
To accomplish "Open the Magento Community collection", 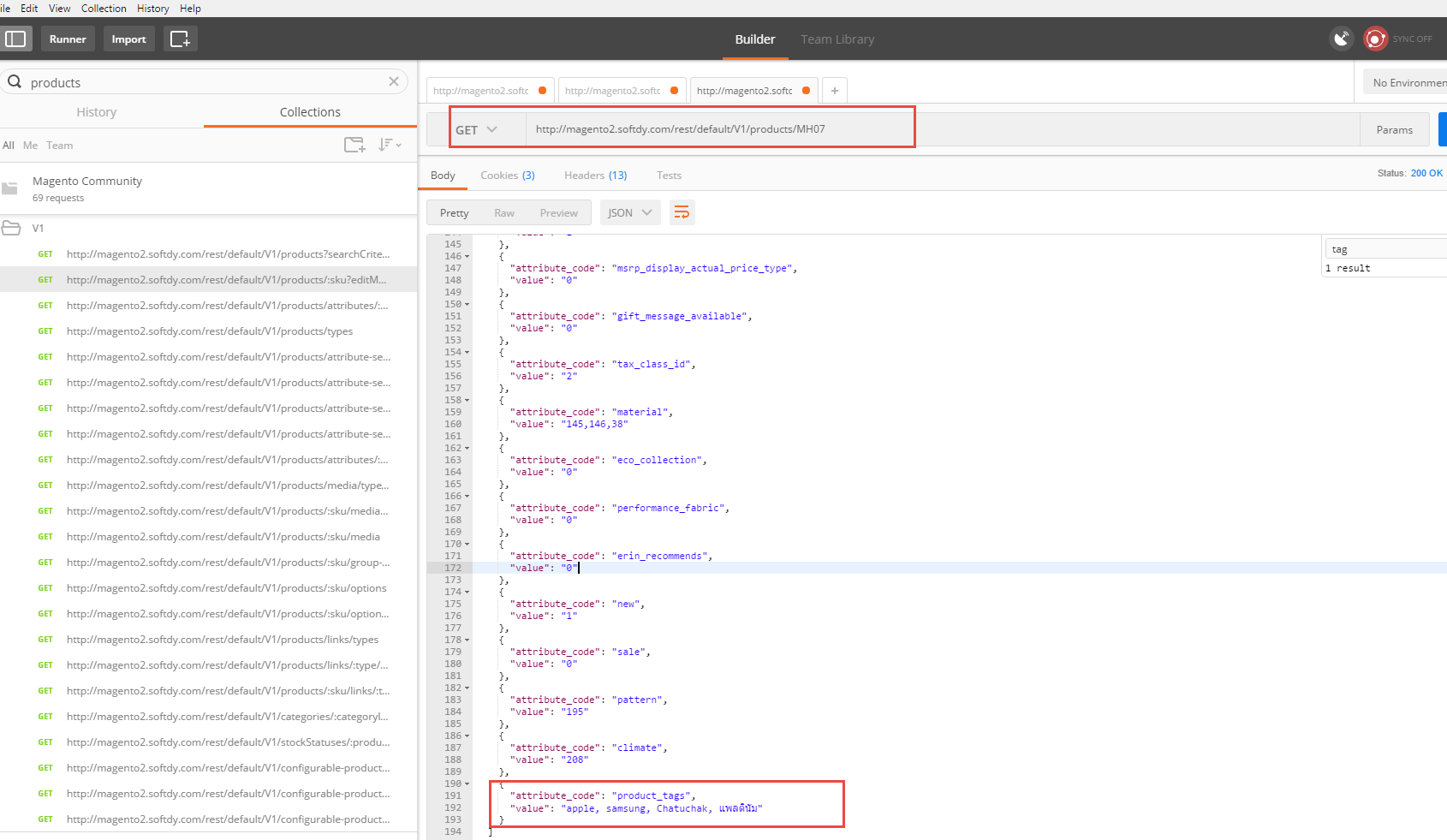I will [208, 188].
